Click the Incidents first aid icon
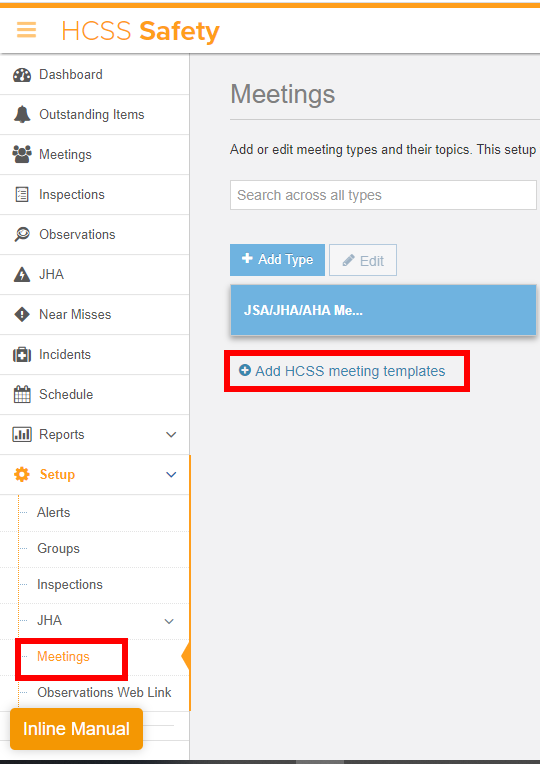This screenshot has height=764, width=540. click(x=22, y=354)
